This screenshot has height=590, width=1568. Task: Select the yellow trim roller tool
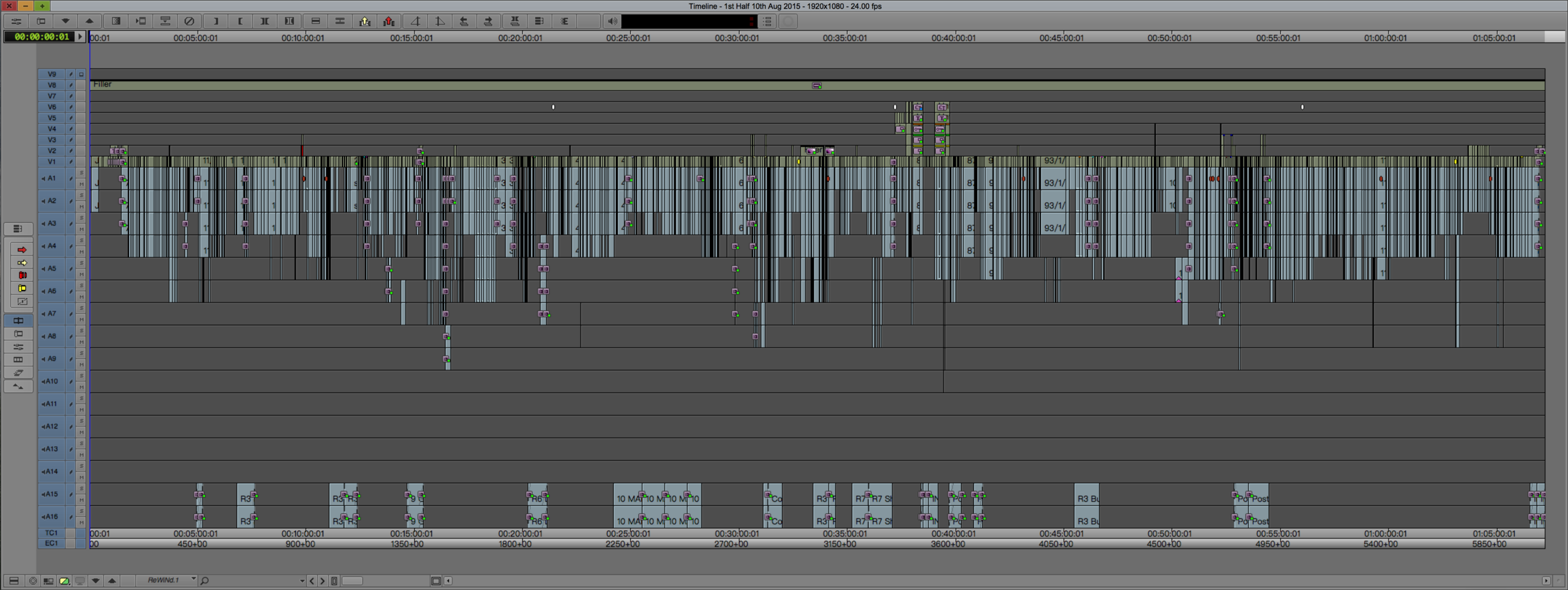[x=21, y=289]
